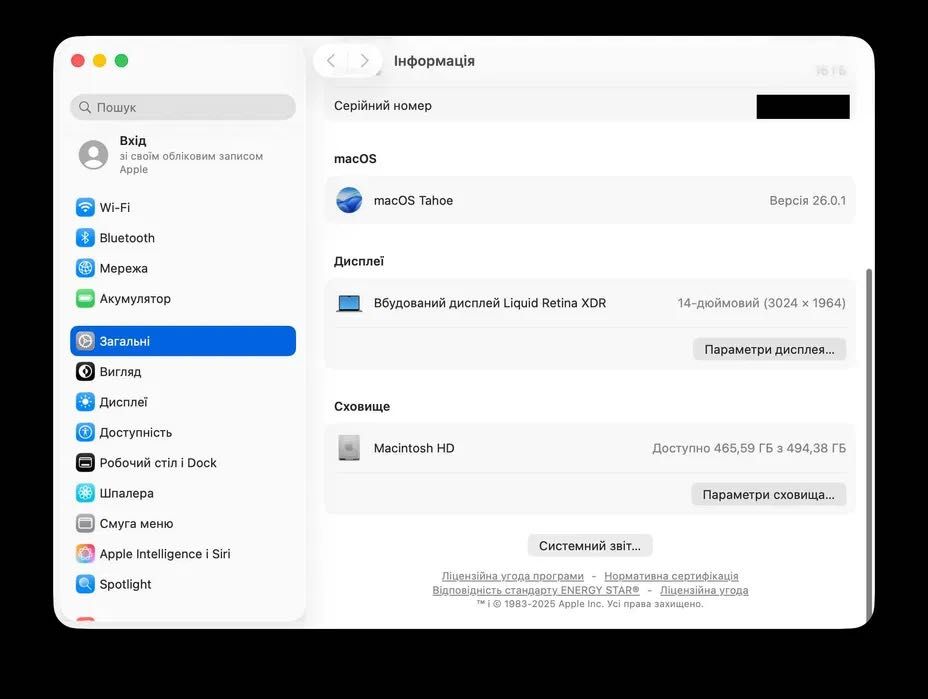Screen dimensions: 928x699
Task: Click the Macintosh HD drive icon
Action: coord(349,448)
